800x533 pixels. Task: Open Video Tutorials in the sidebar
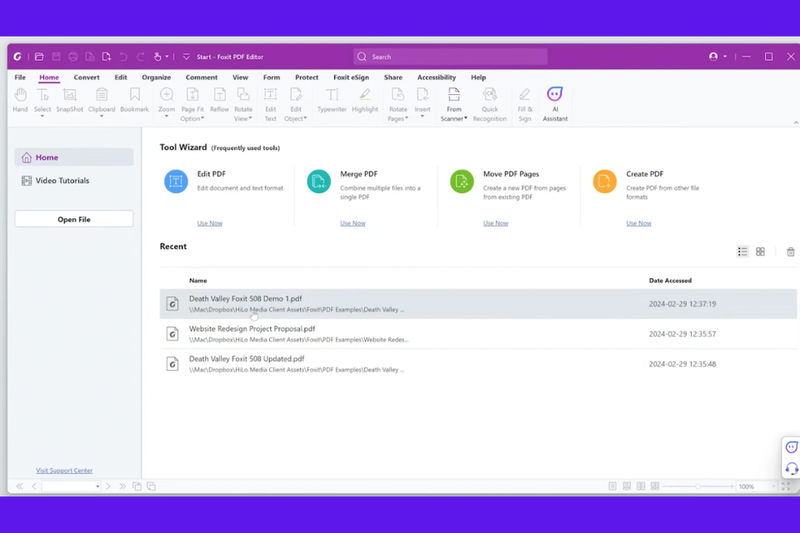click(x=74, y=181)
